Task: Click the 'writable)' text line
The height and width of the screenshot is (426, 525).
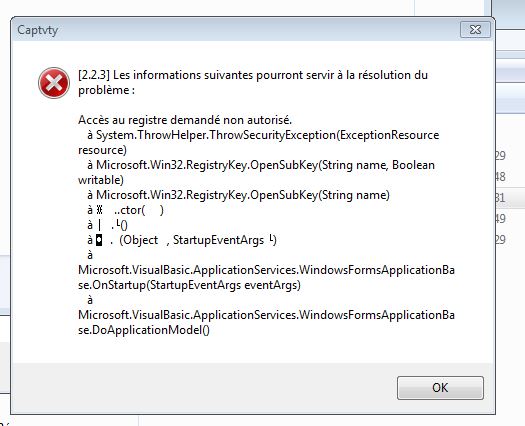Action: 101,180
